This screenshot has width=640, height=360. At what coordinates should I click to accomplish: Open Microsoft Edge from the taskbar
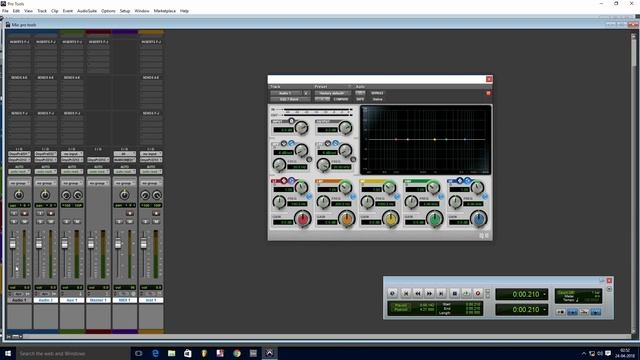point(155,353)
